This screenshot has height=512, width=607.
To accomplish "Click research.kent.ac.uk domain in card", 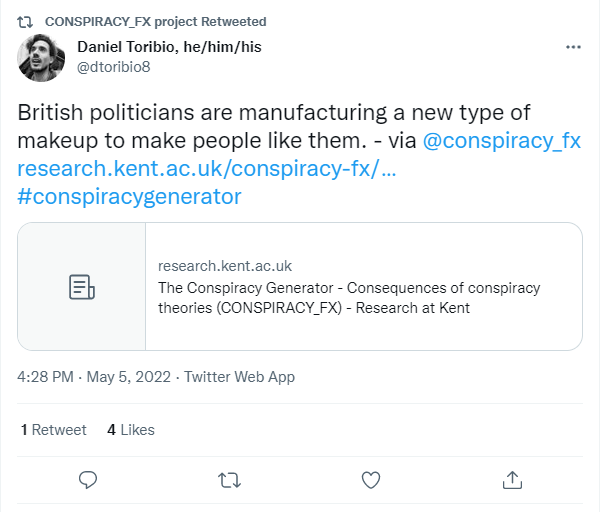I will pos(225,266).
